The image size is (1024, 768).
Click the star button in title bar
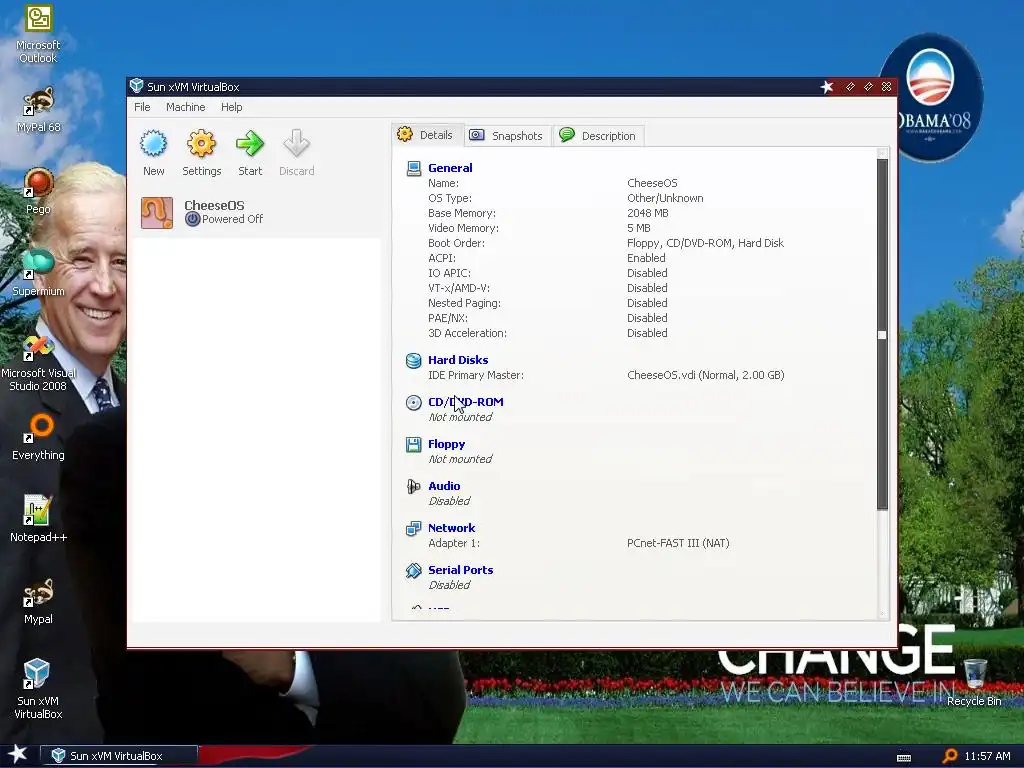click(827, 87)
